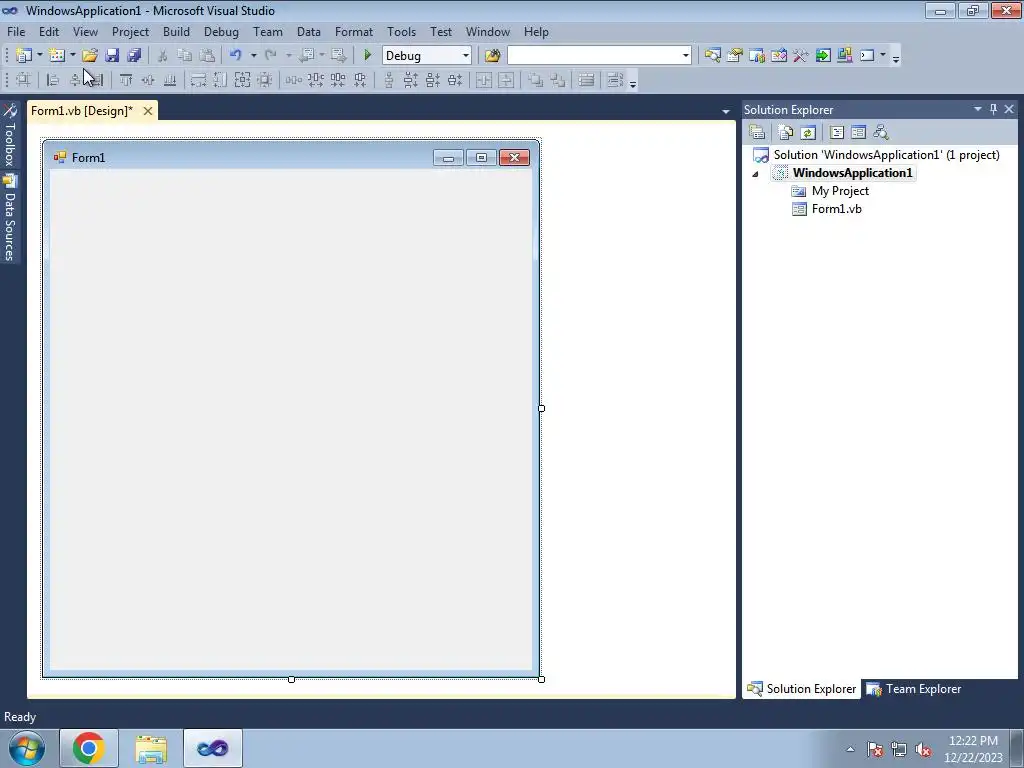Click the Make Same Height icon
Viewport: 1024px width, 768px height.
[220, 80]
